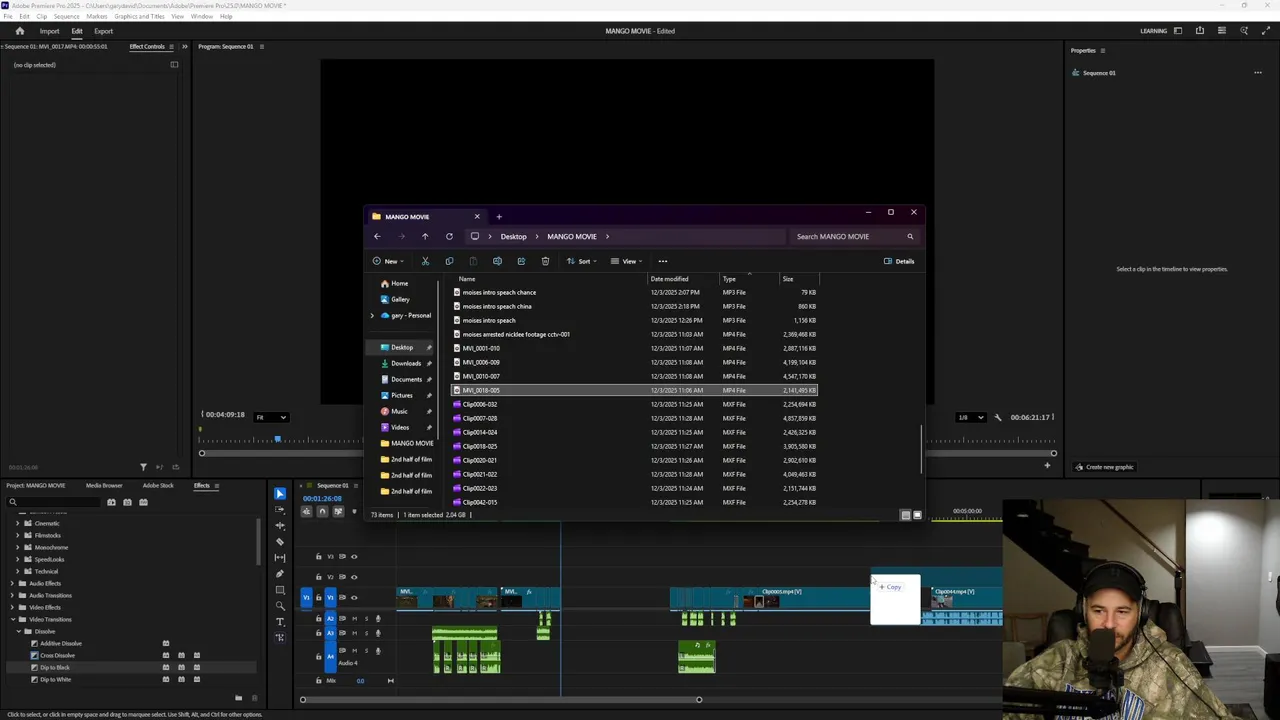Toggle track output eye for V3

(x=354, y=557)
